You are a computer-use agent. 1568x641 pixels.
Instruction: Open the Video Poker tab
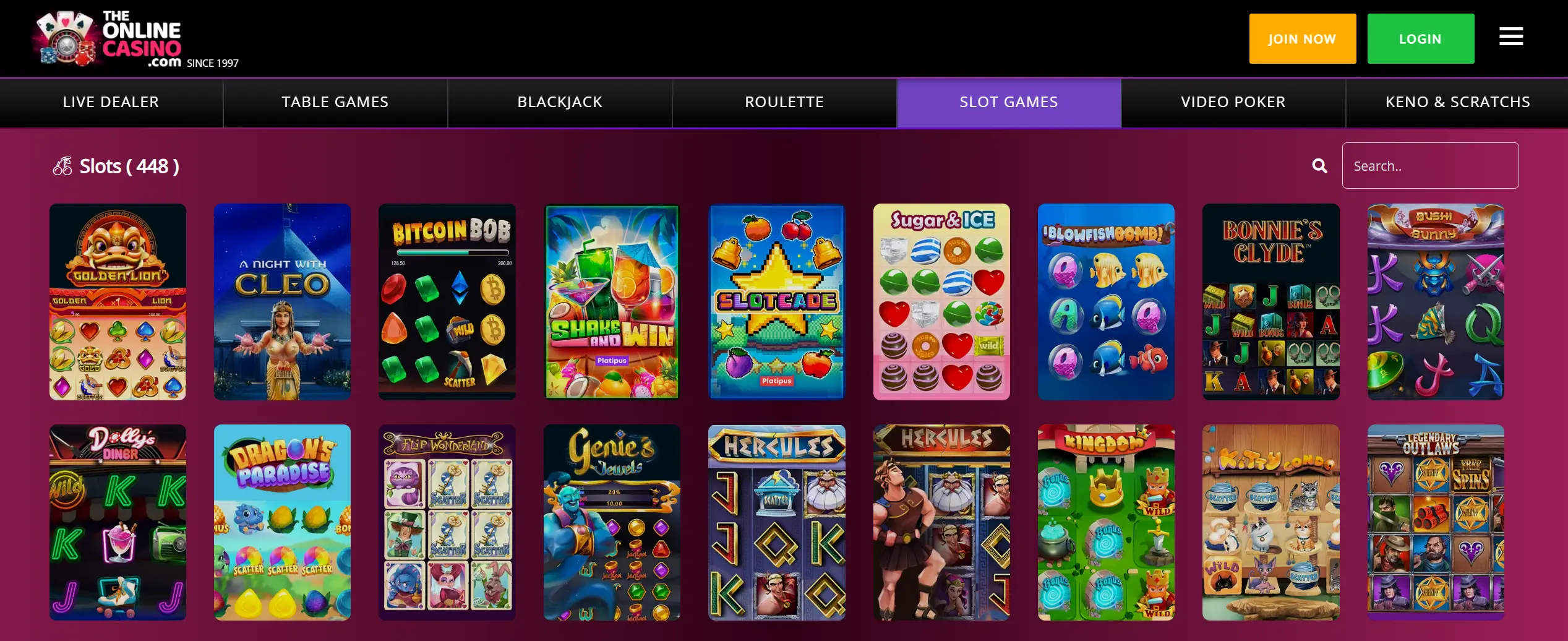[1233, 102]
